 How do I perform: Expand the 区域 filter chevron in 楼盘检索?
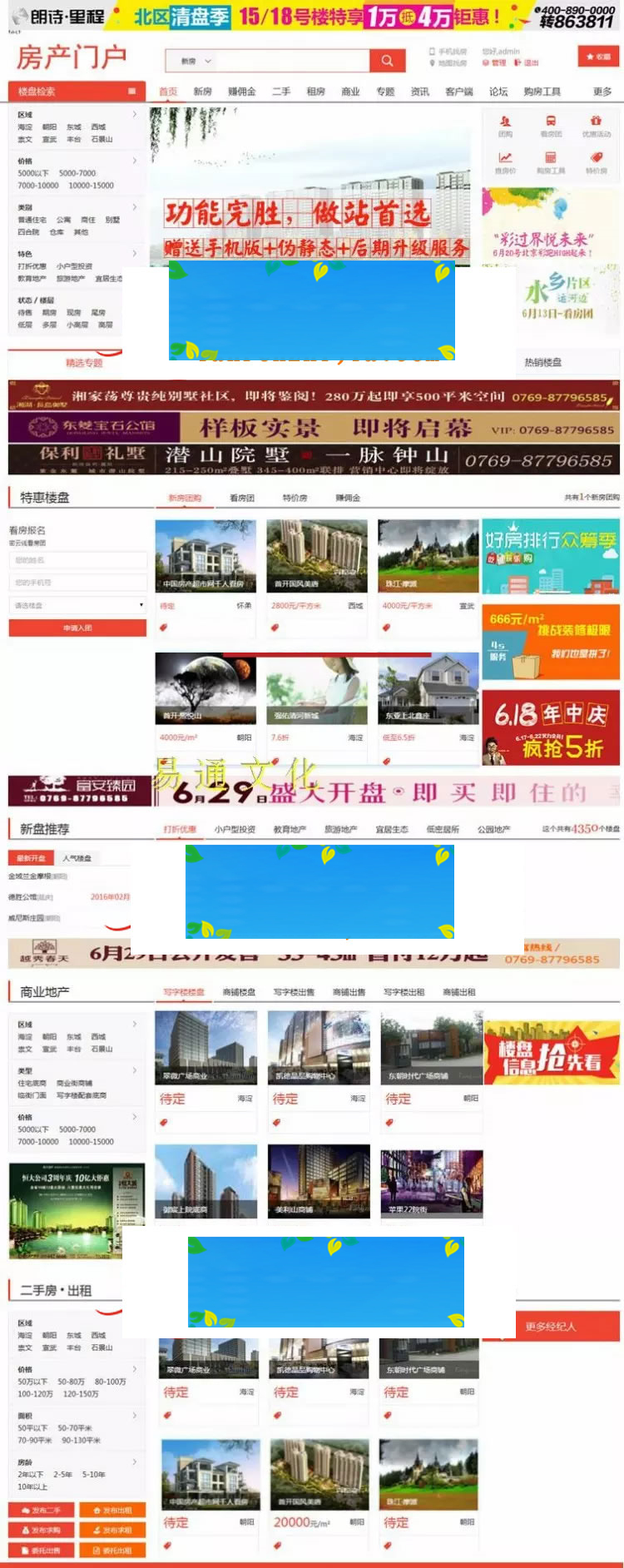click(135, 114)
